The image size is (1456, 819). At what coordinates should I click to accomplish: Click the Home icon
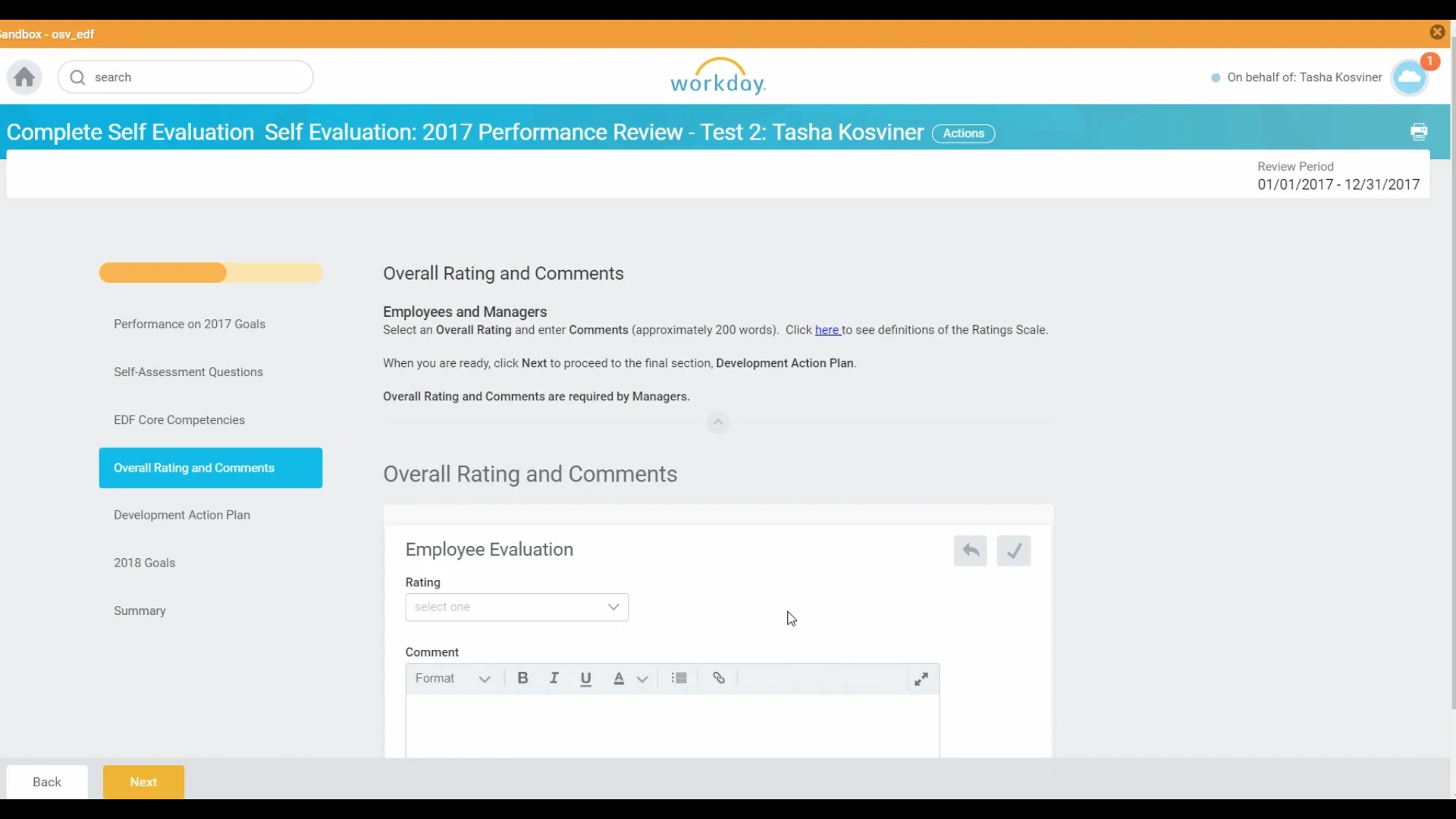(x=24, y=77)
